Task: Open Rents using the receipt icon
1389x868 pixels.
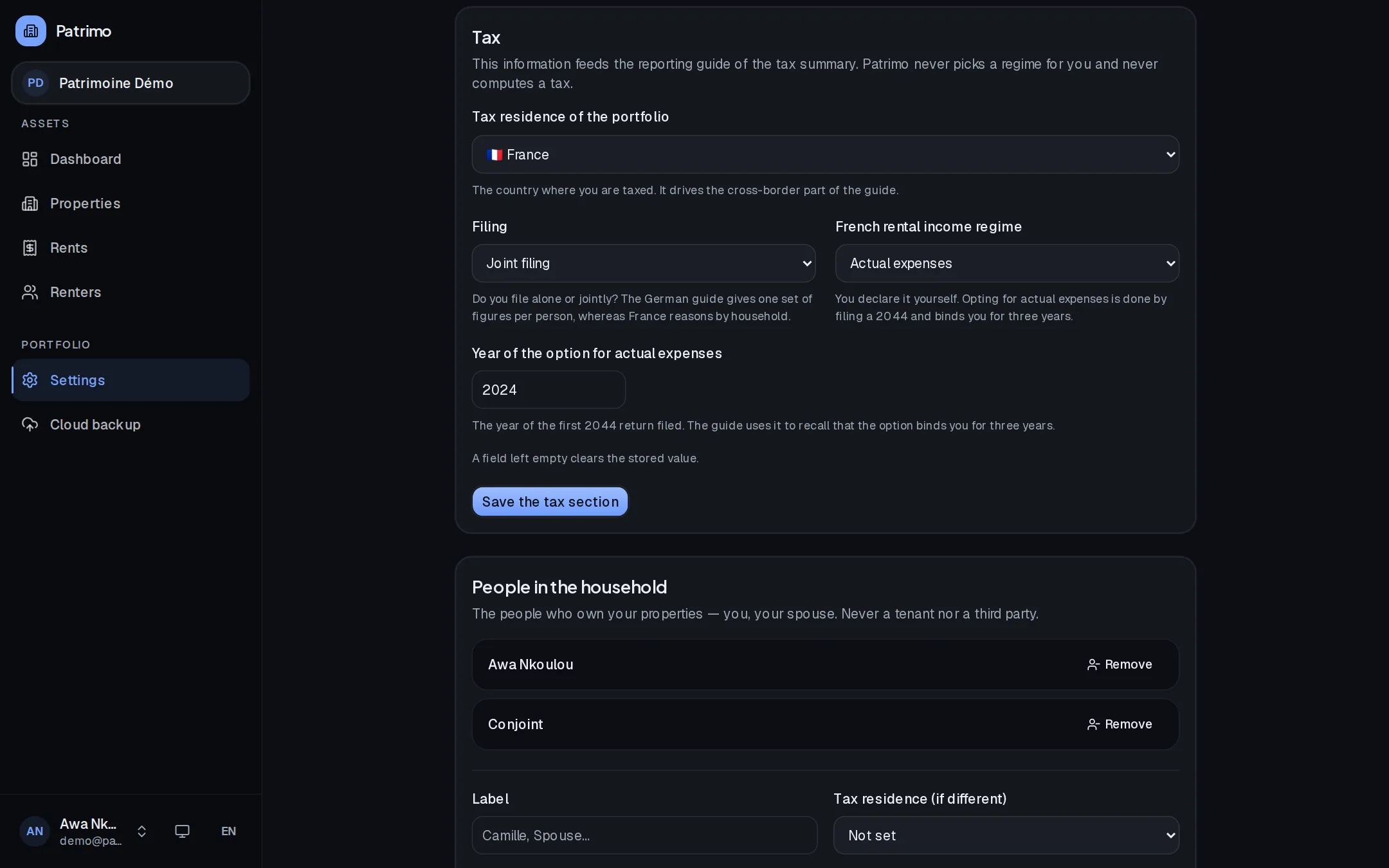Action: (30, 248)
